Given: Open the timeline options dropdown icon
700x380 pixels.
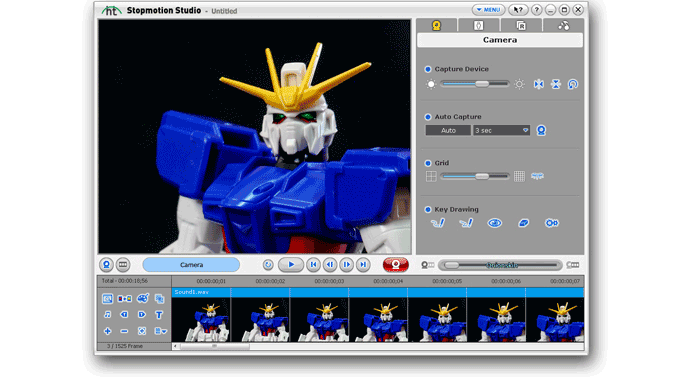Looking at the screenshot, I should (160, 331).
